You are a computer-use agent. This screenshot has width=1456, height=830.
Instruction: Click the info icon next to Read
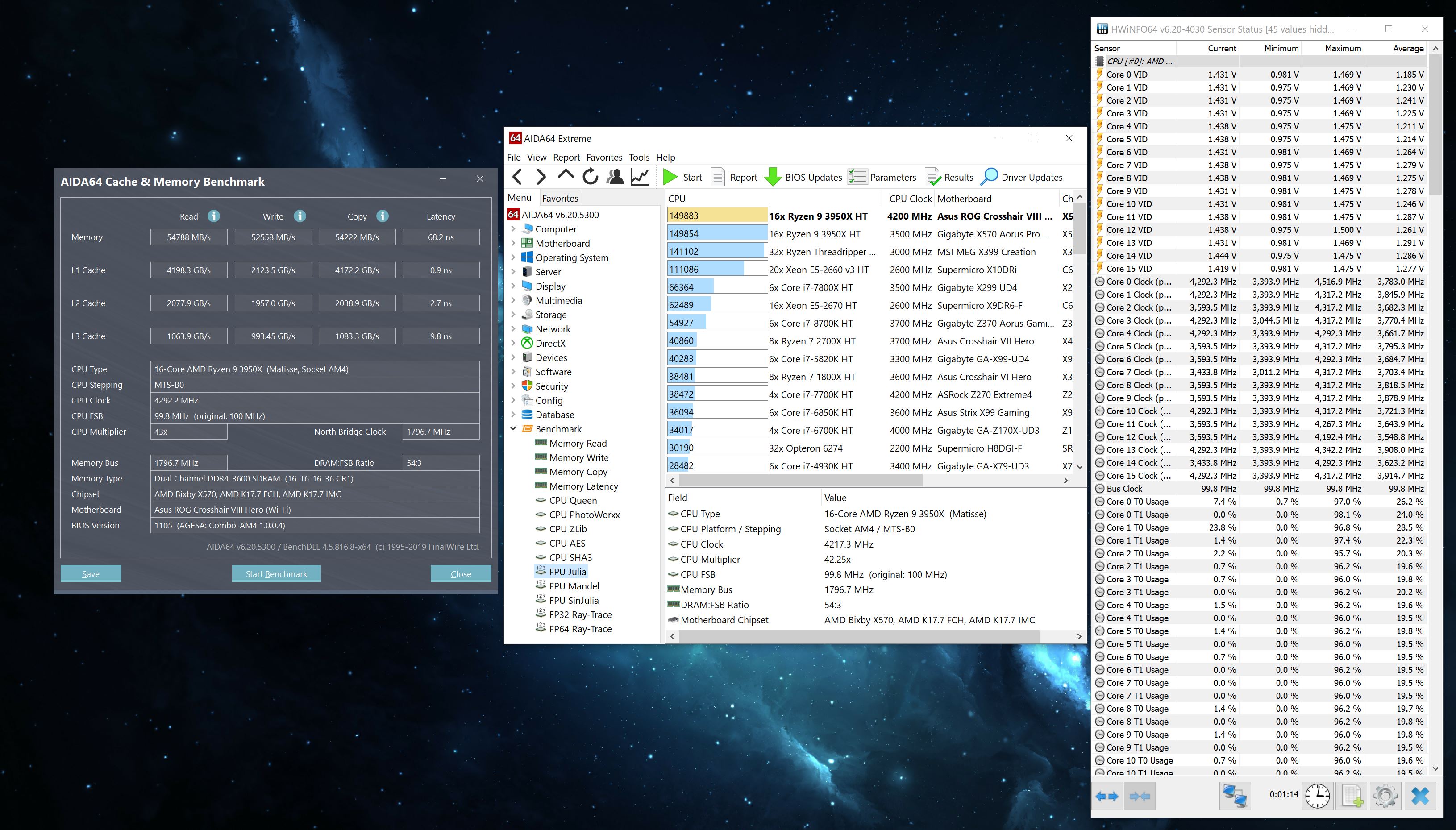click(214, 216)
